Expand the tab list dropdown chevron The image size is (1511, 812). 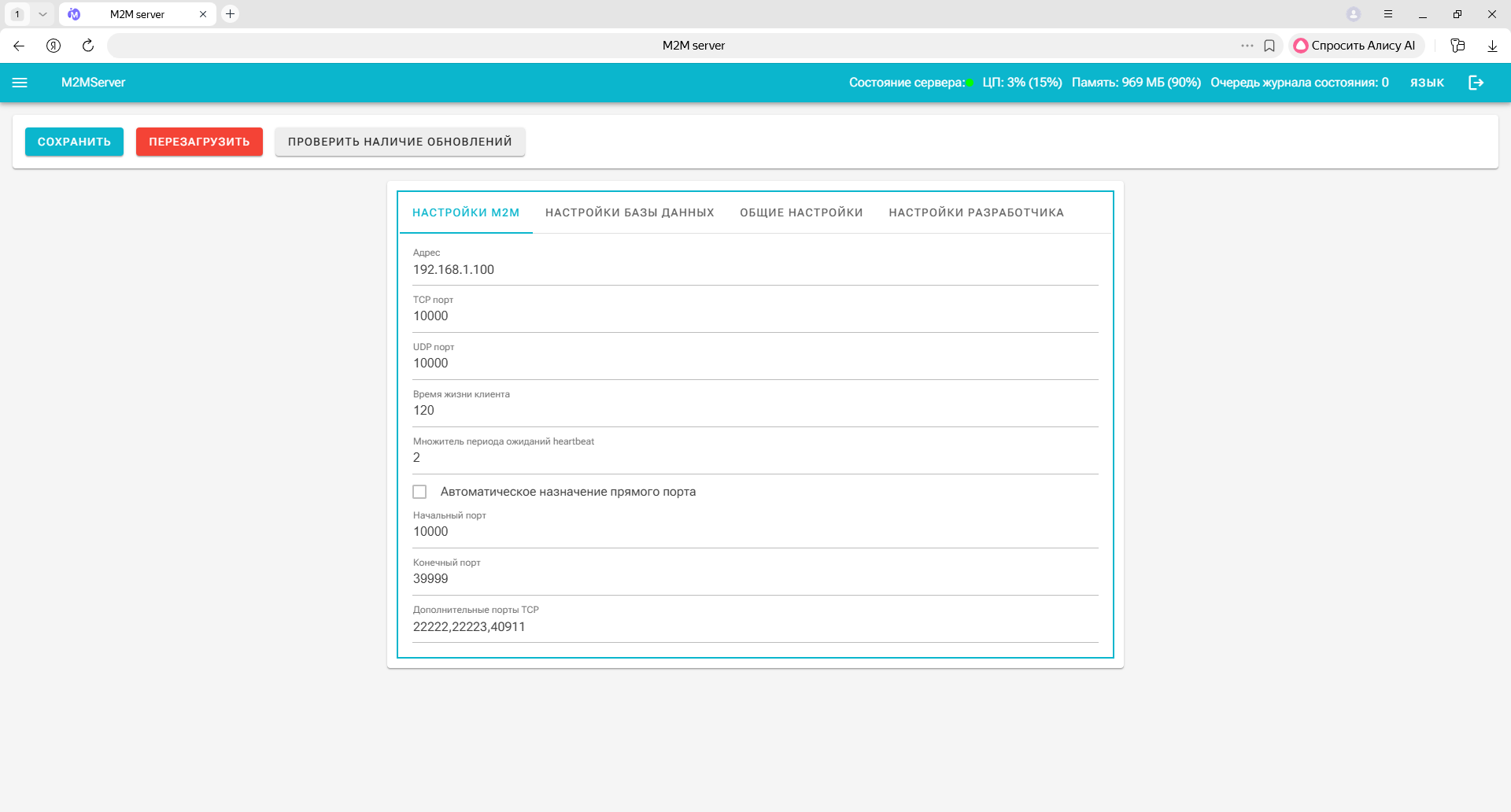point(42,14)
